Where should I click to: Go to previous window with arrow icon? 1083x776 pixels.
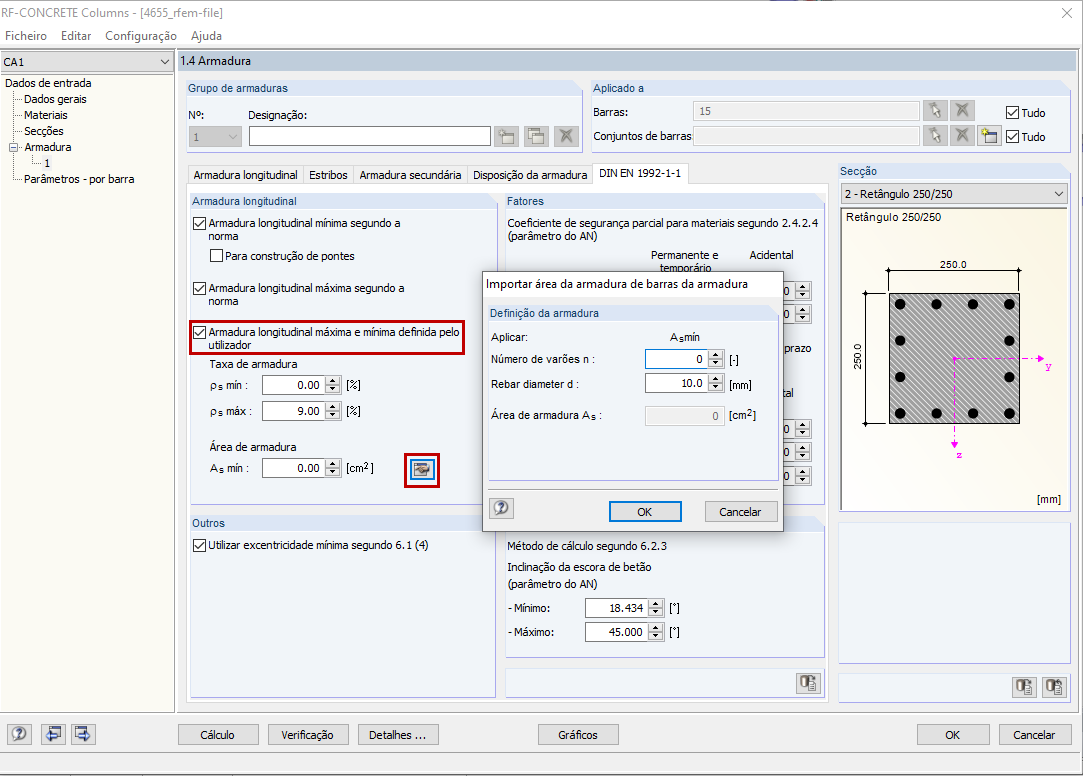coord(52,734)
